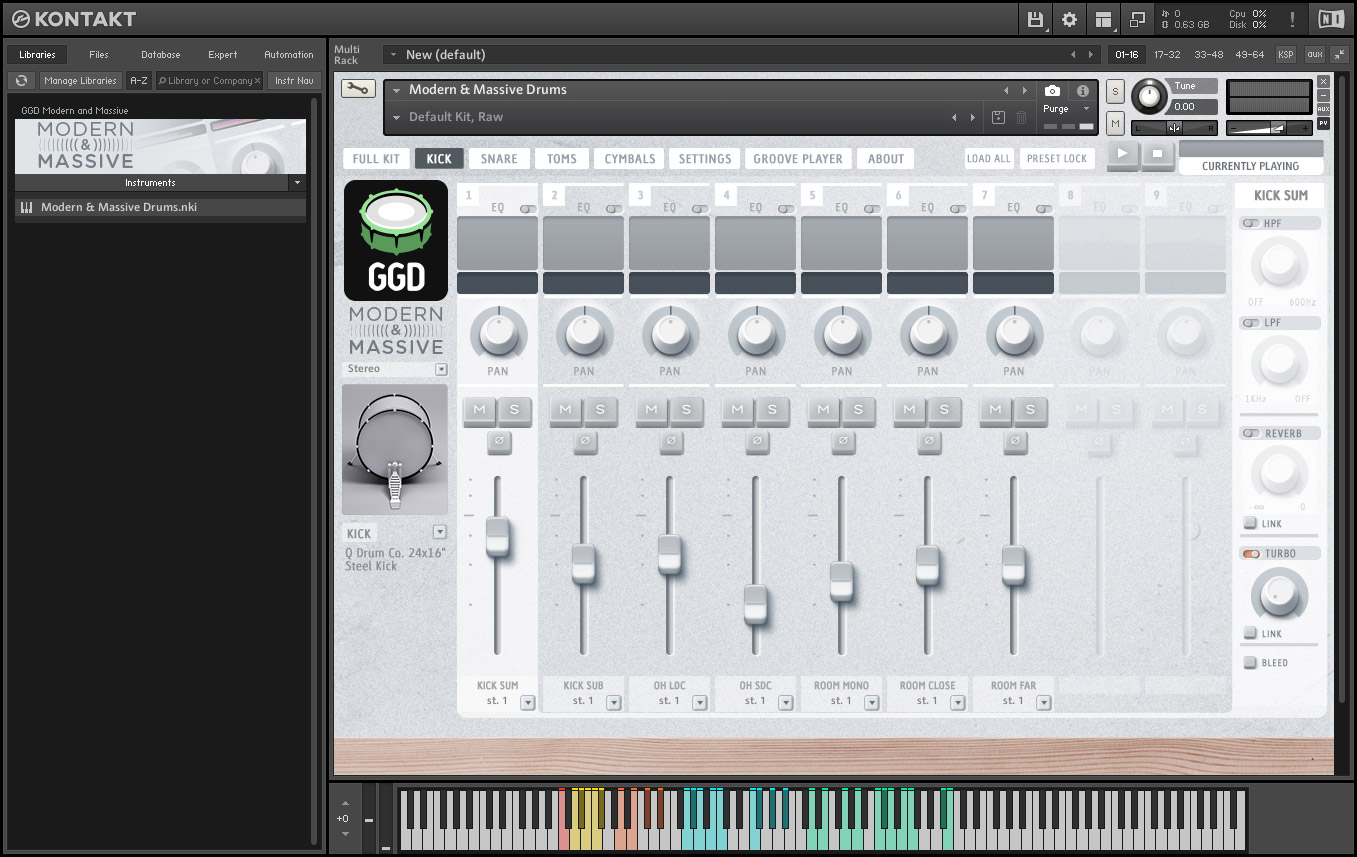Click the Library or Company search field
This screenshot has width=1357, height=857.
tap(209, 80)
